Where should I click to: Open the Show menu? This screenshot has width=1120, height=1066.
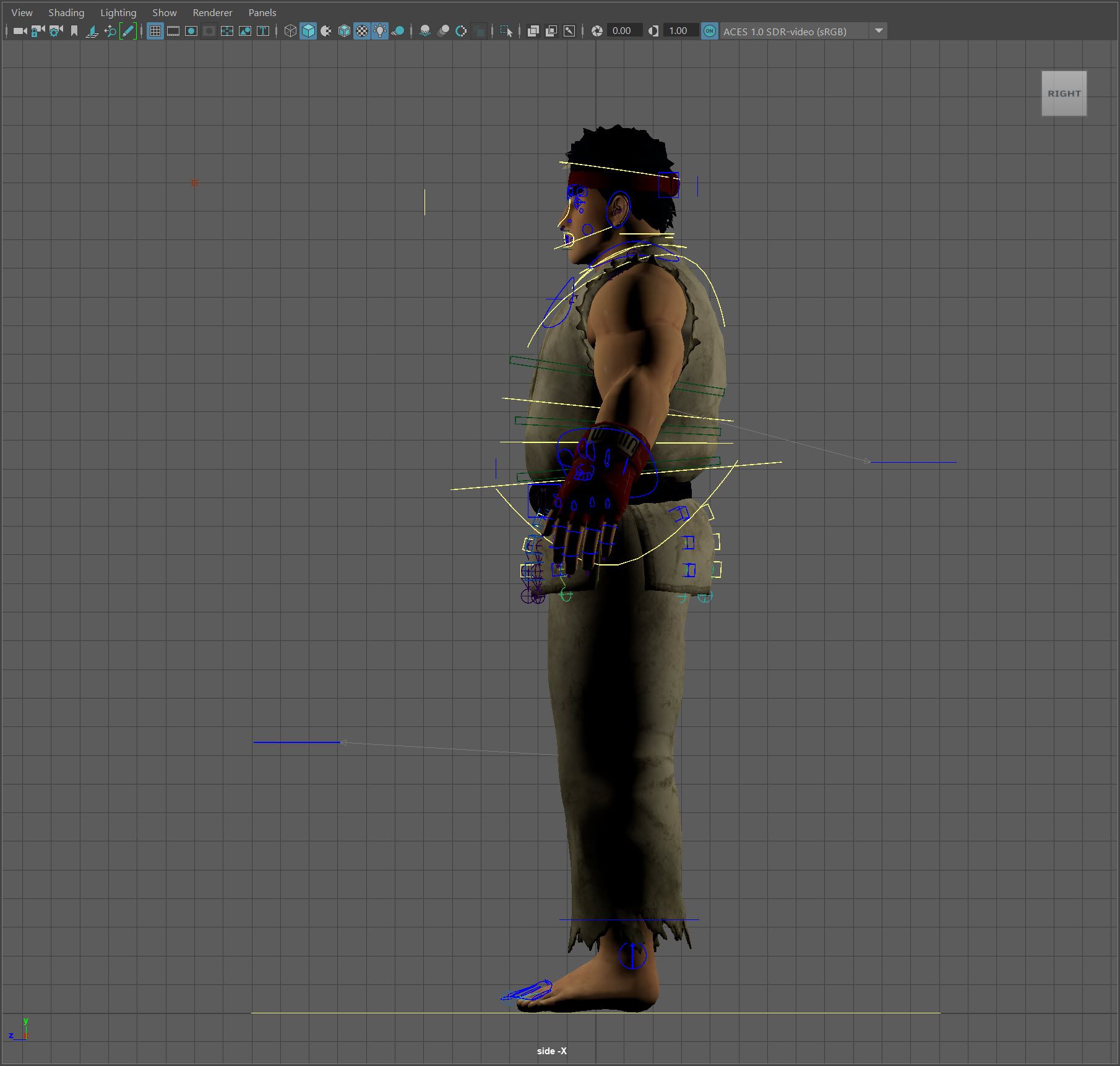[x=165, y=12]
